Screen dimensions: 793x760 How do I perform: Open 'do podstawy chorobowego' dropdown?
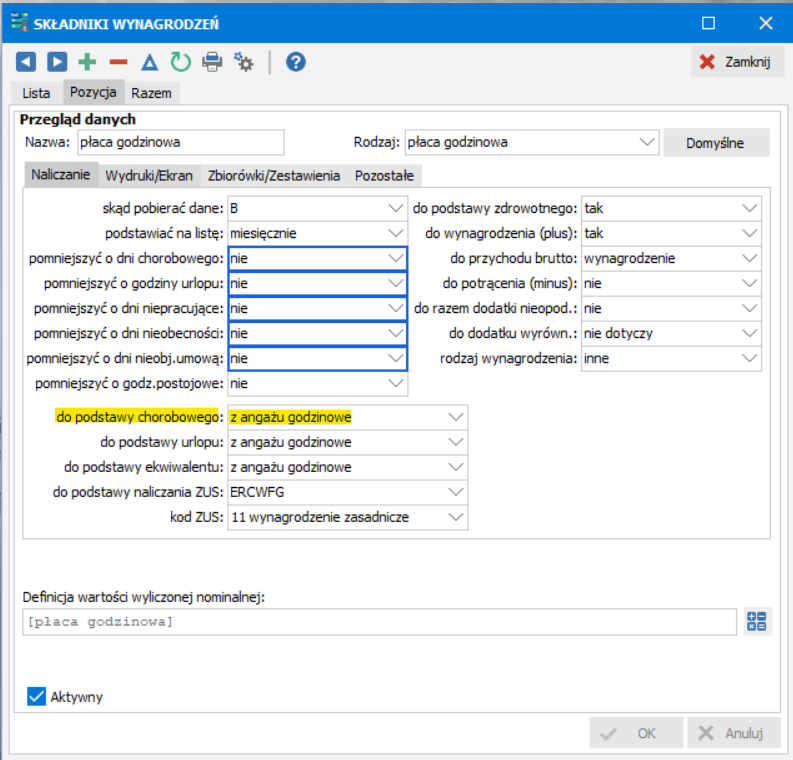click(x=347, y=417)
